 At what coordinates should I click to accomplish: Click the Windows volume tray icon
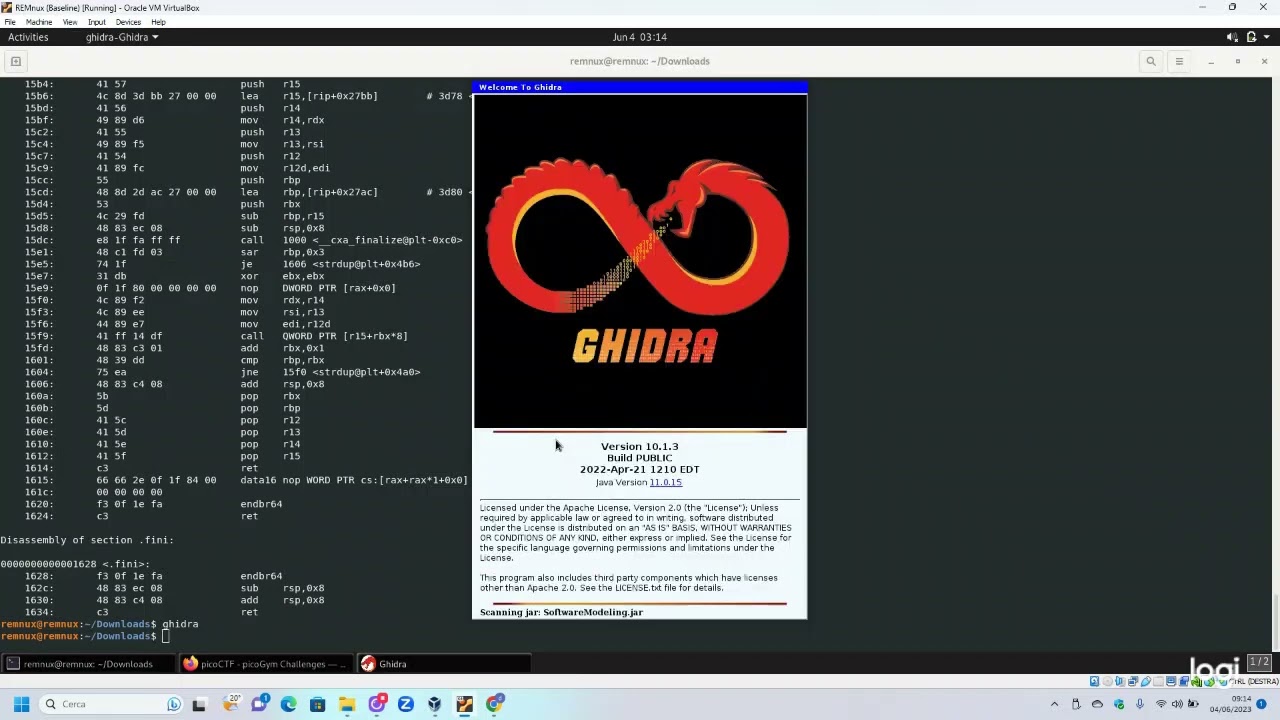1176,704
